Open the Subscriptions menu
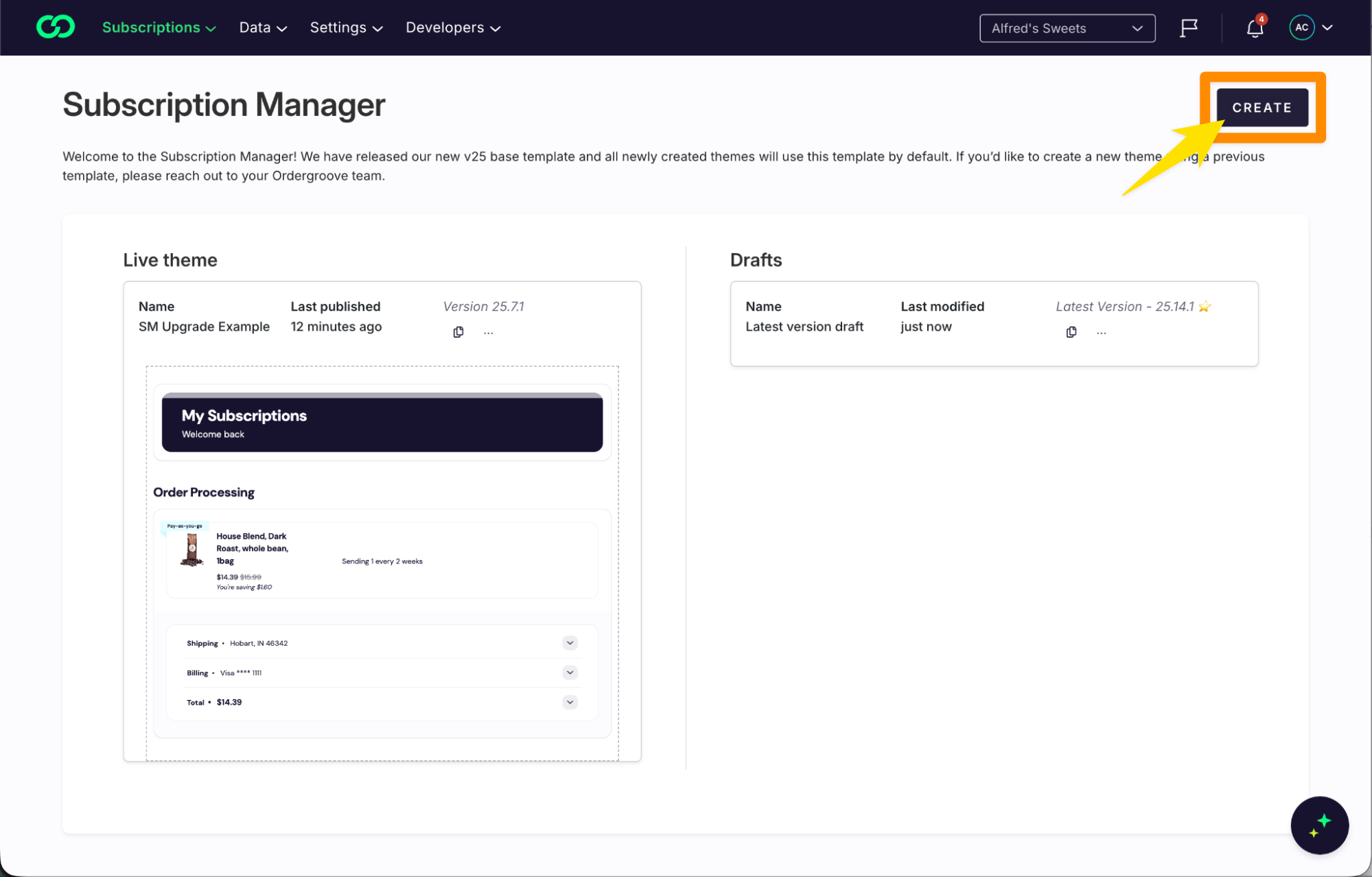1372x877 pixels. [159, 27]
